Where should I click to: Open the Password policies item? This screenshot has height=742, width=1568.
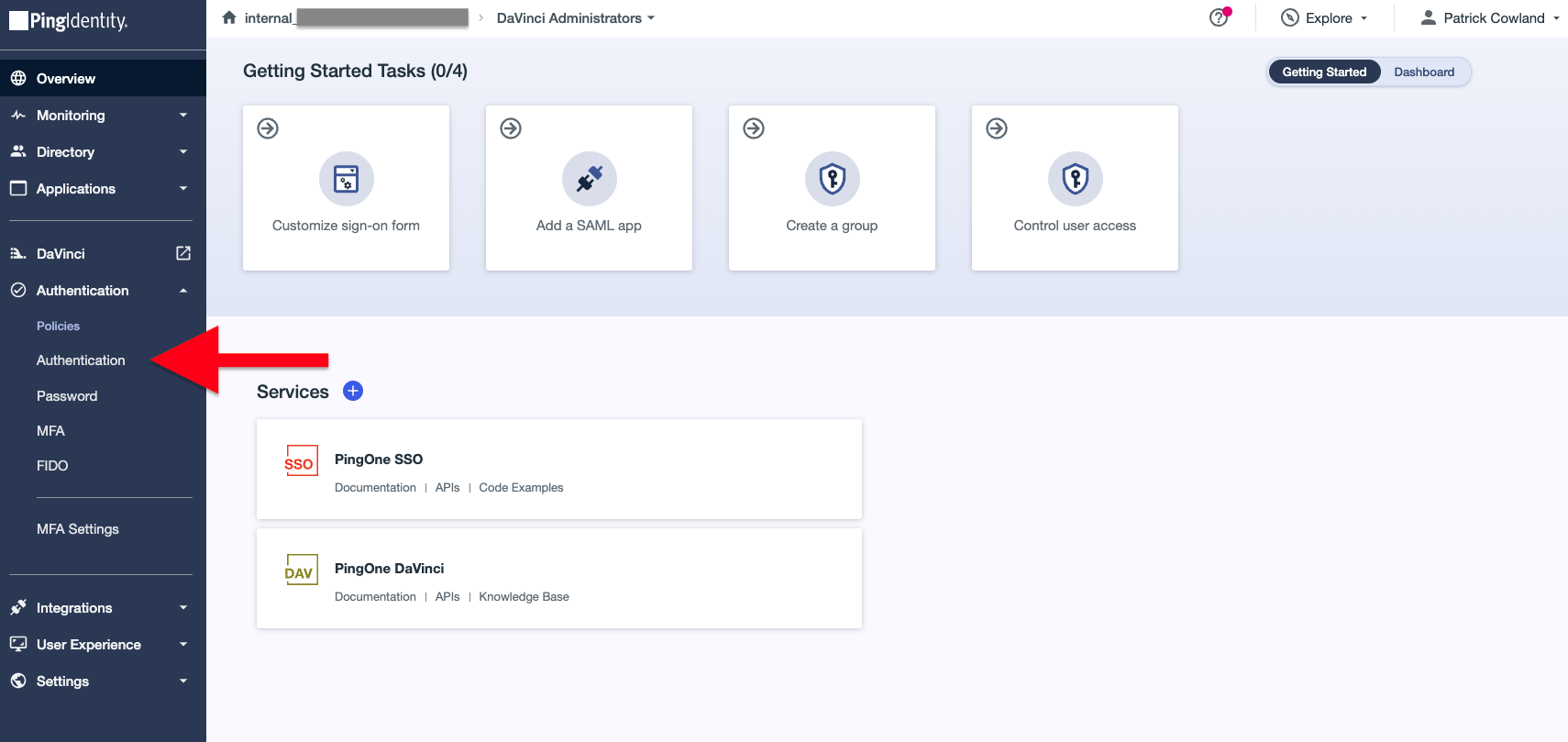tap(67, 396)
